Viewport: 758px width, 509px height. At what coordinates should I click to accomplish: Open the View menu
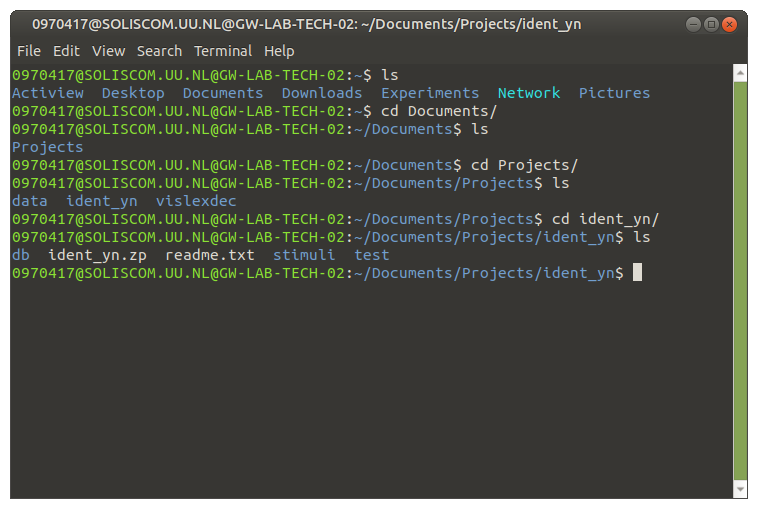pos(108,51)
